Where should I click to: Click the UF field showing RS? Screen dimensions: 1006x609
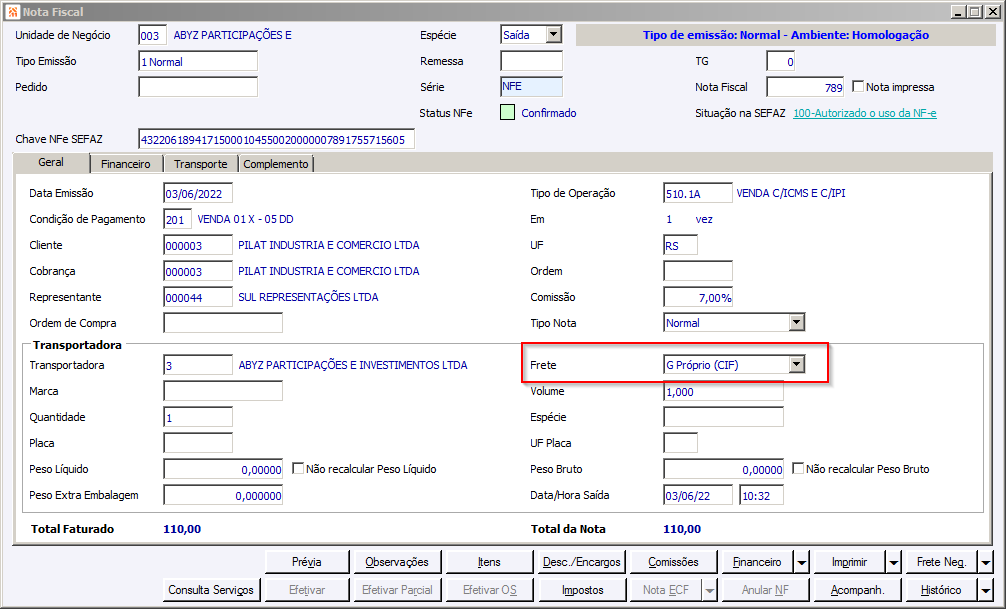coord(680,245)
